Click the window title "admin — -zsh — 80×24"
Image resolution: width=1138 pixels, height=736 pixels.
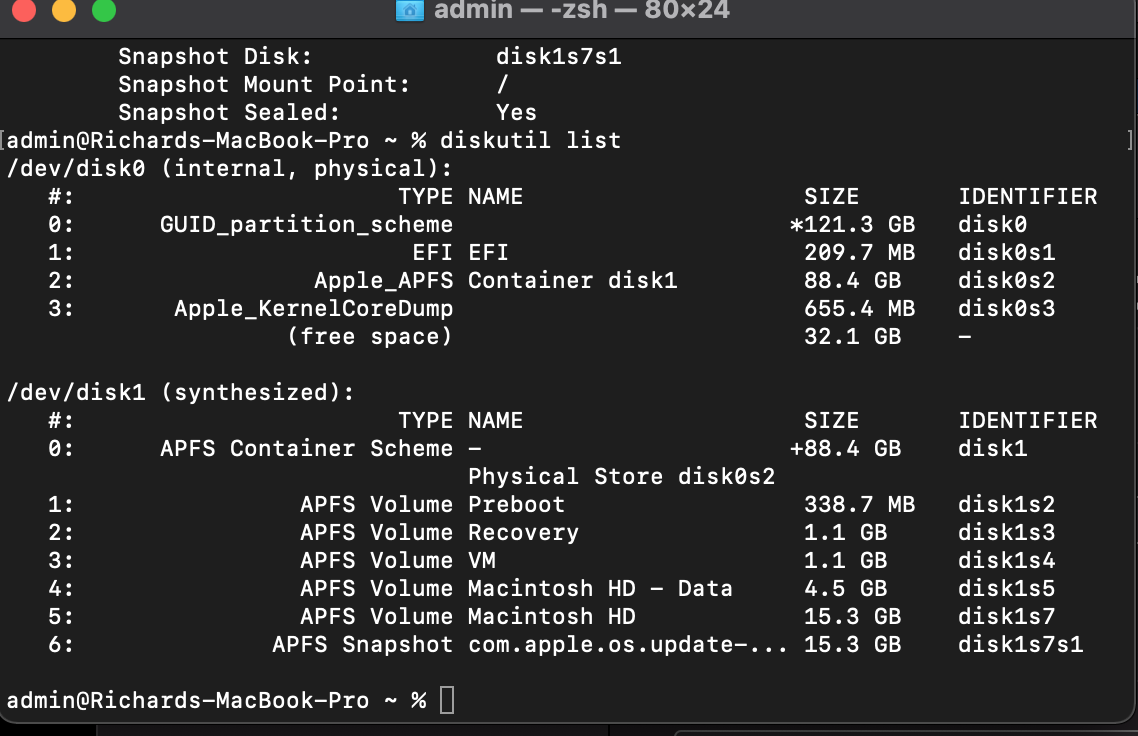(x=581, y=11)
